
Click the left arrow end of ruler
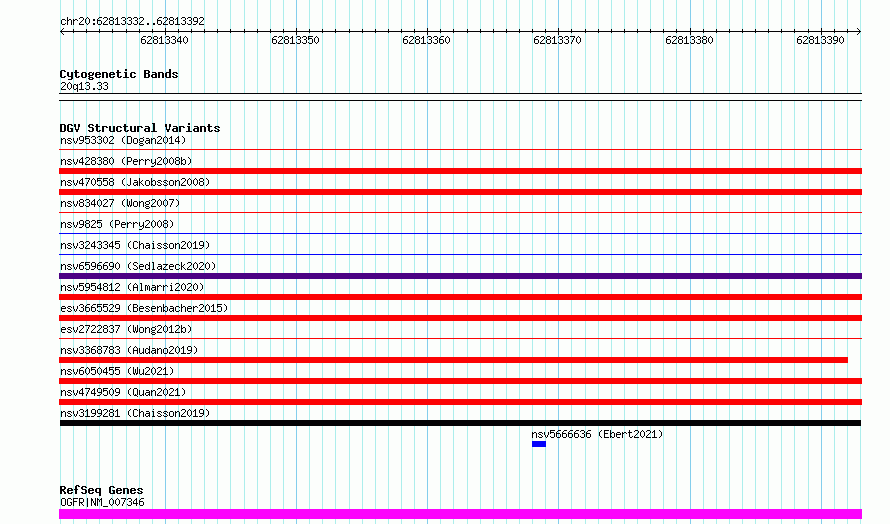tap(62, 31)
